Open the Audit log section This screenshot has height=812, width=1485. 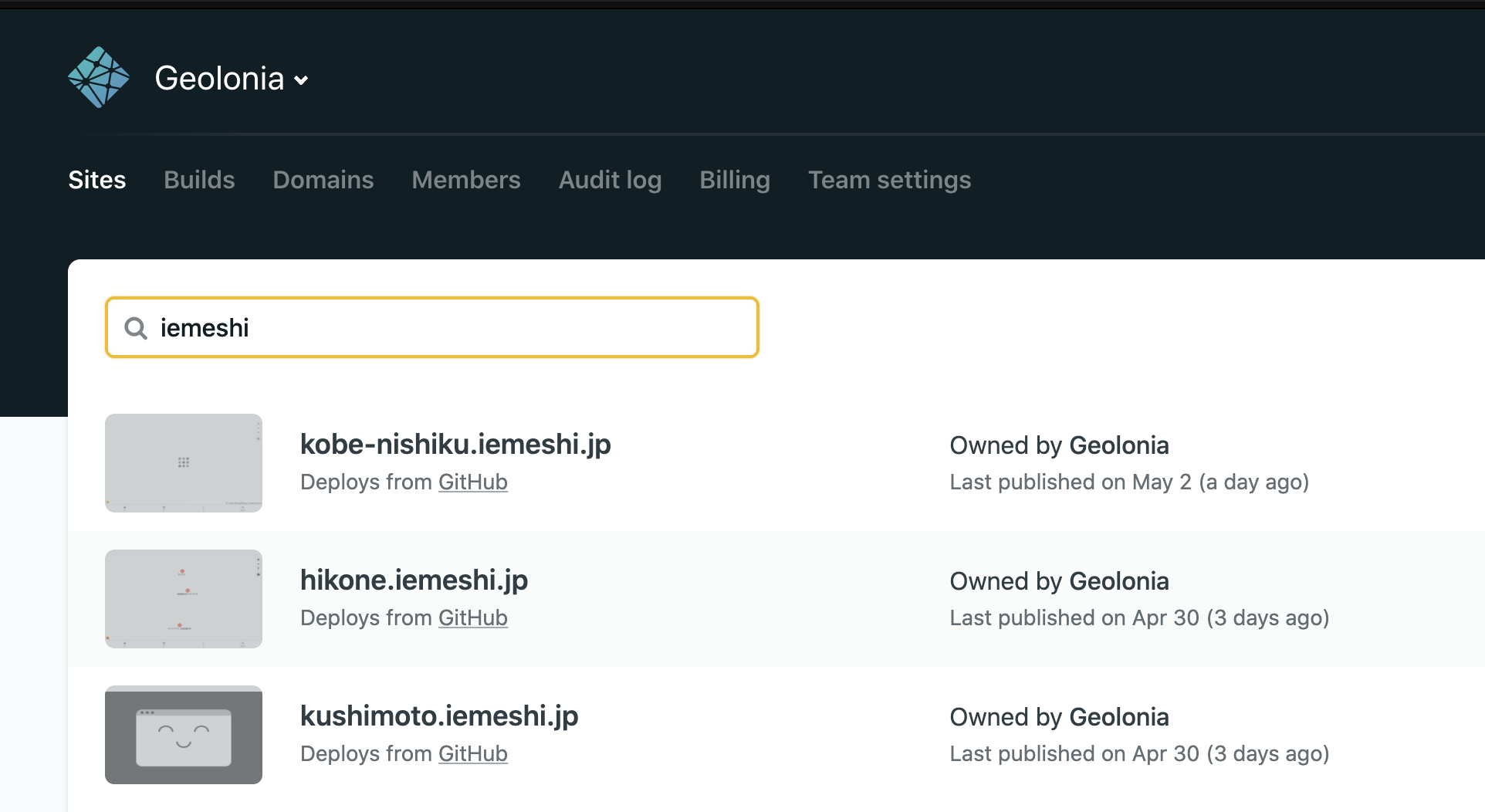(x=610, y=180)
